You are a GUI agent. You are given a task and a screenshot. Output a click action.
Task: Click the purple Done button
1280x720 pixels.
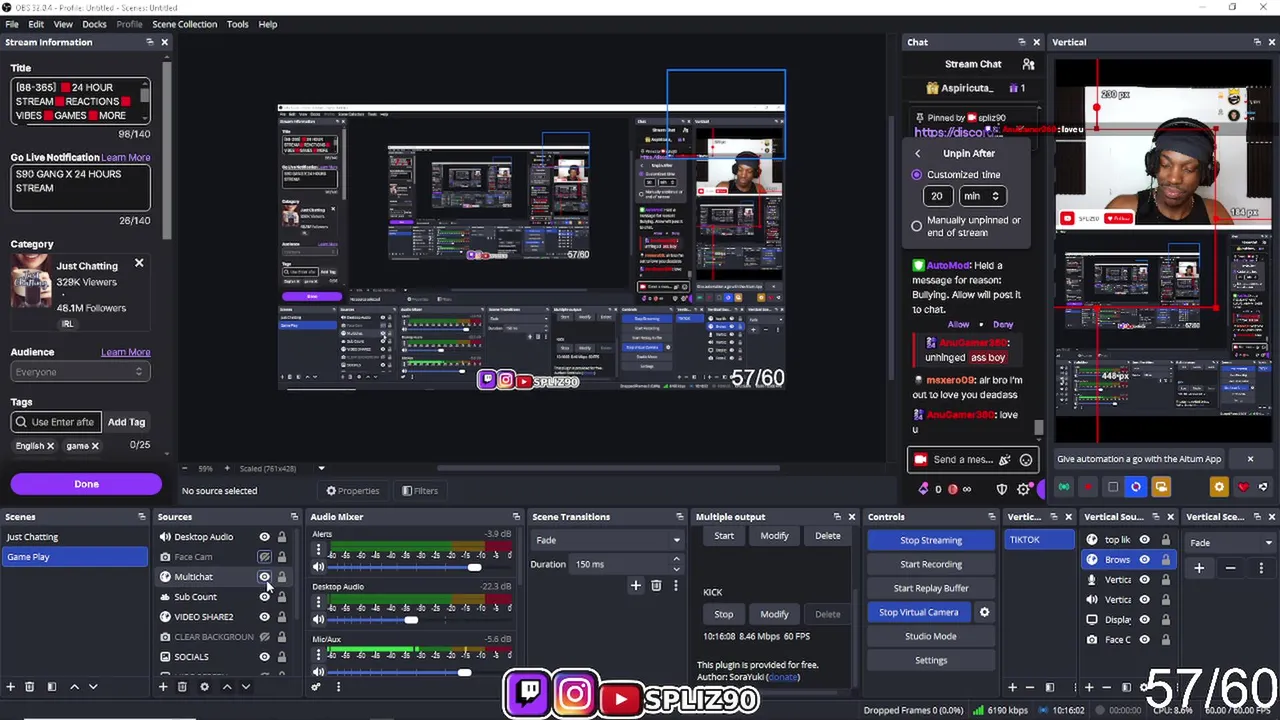[x=86, y=484]
